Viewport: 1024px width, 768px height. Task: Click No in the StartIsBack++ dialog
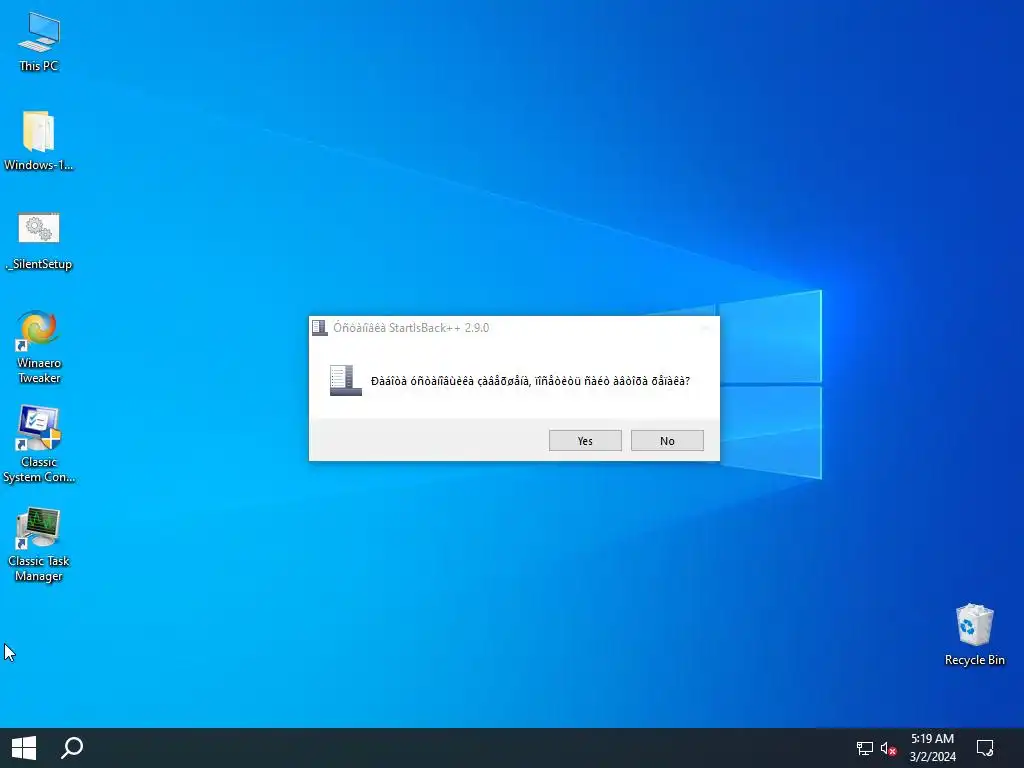pos(667,441)
